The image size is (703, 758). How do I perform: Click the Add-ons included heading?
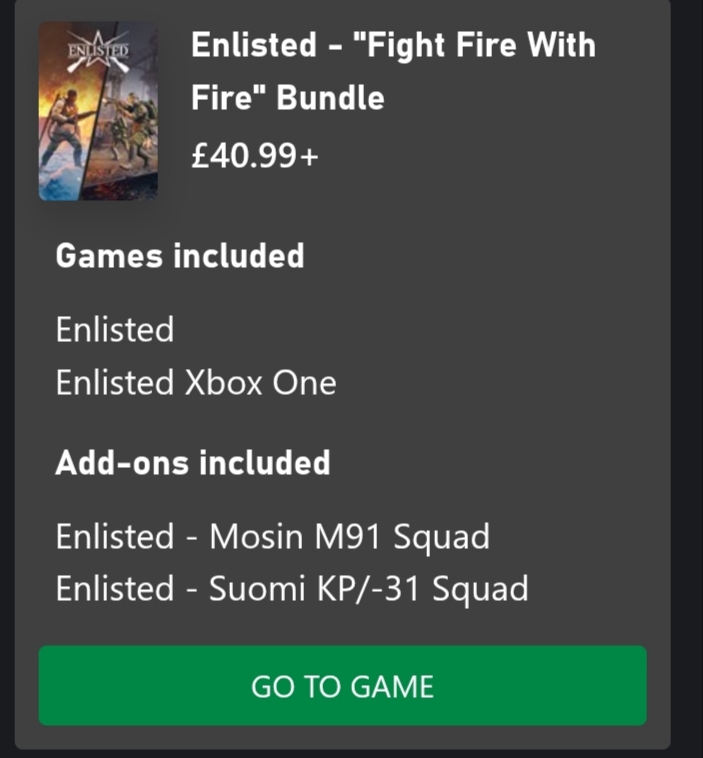(x=192, y=463)
